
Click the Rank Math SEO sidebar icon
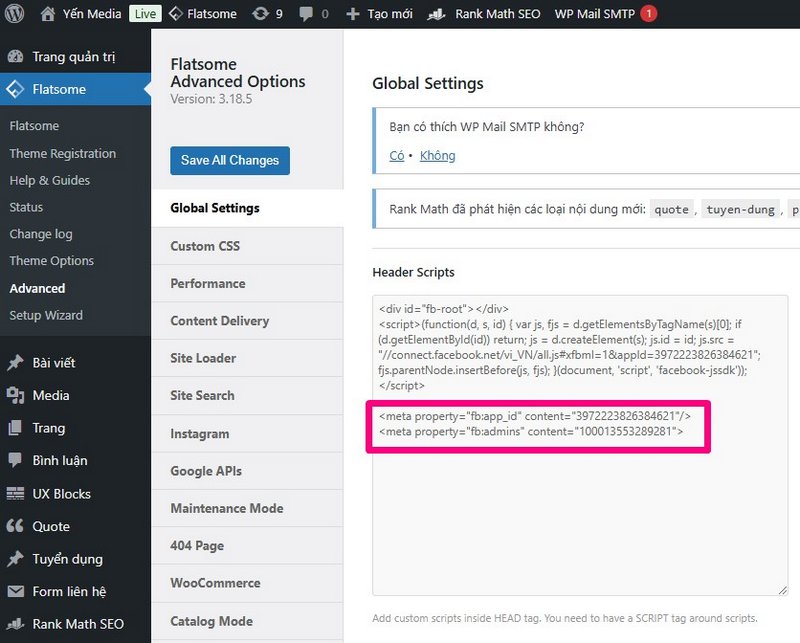pyautogui.click(x=15, y=624)
